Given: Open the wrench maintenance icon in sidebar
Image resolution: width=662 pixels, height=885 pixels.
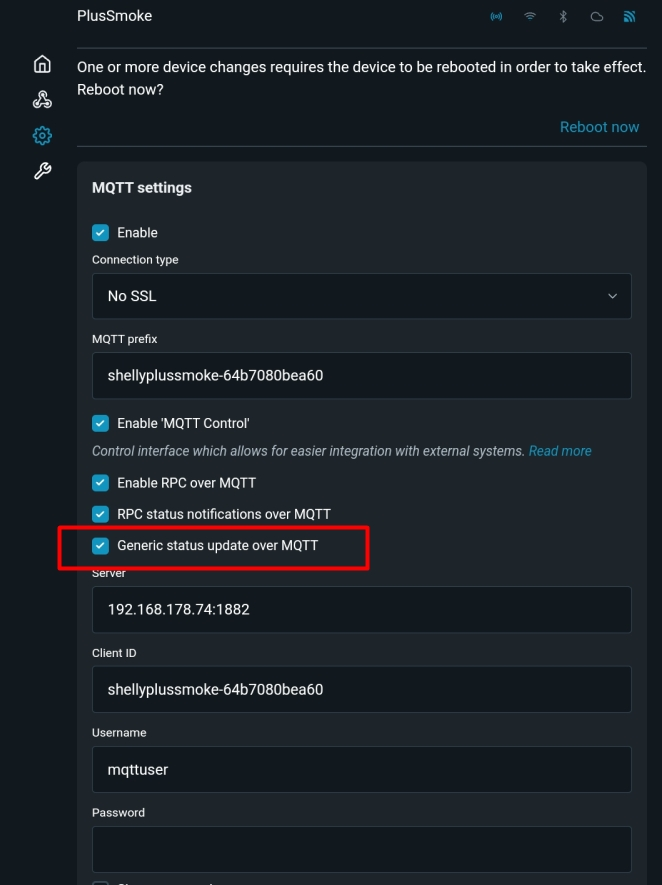Looking at the screenshot, I should point(42,171).
